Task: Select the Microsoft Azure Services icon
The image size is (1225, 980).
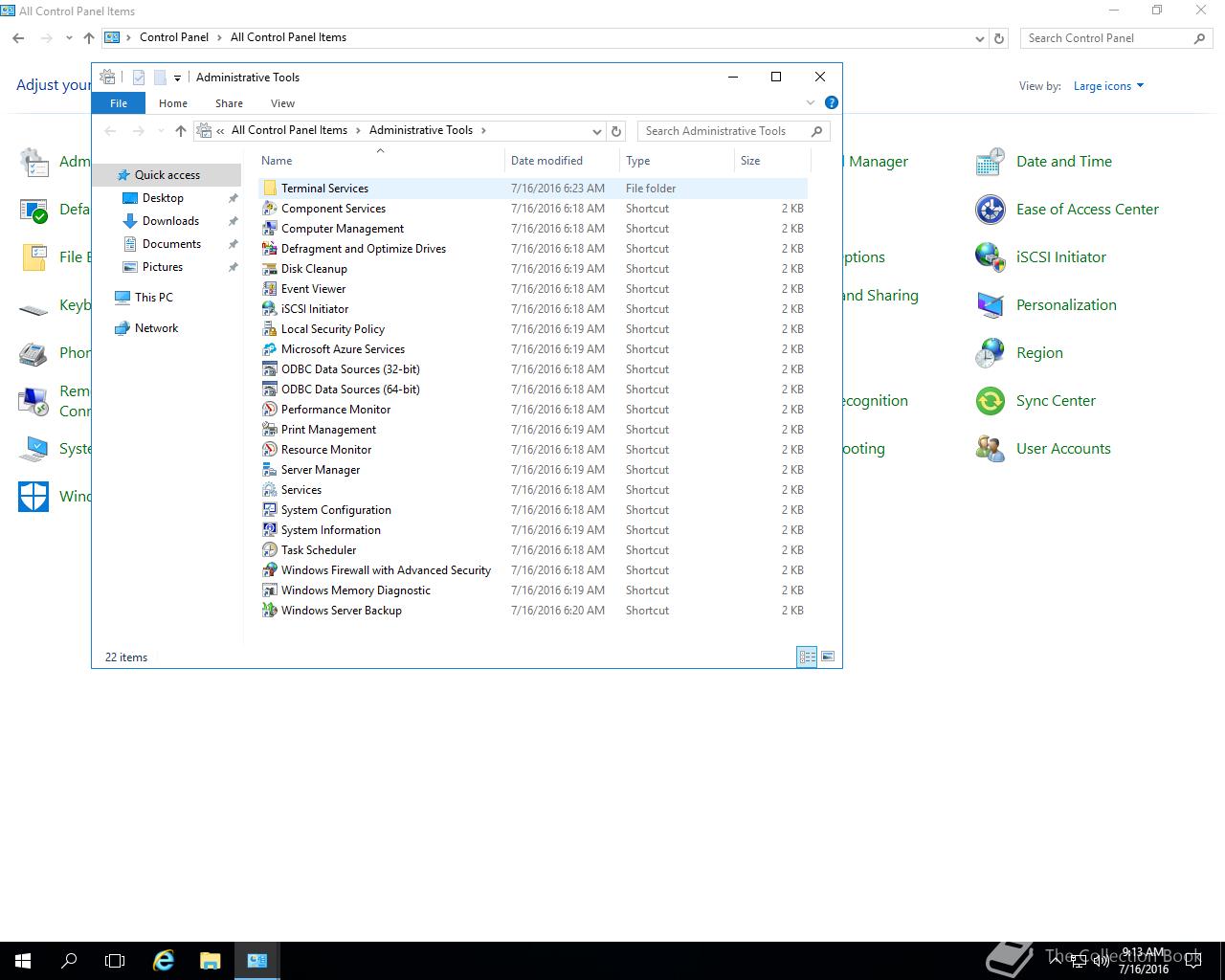Action: click(x=270, y=349)
